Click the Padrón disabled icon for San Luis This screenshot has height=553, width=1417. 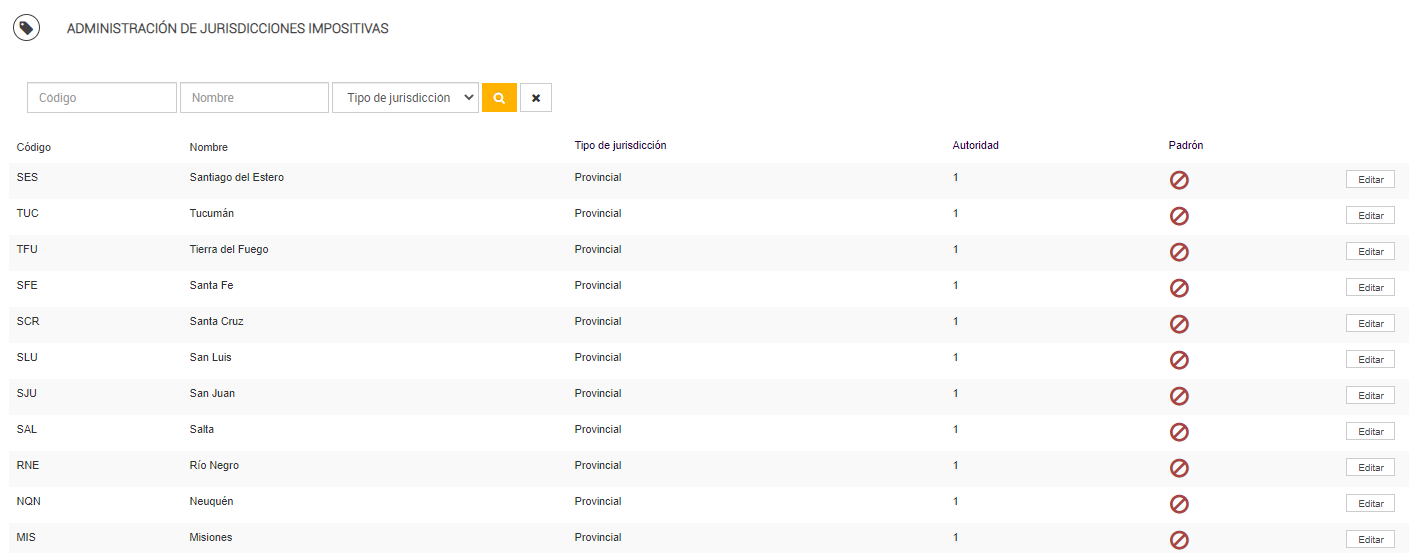pos(1179,360)
